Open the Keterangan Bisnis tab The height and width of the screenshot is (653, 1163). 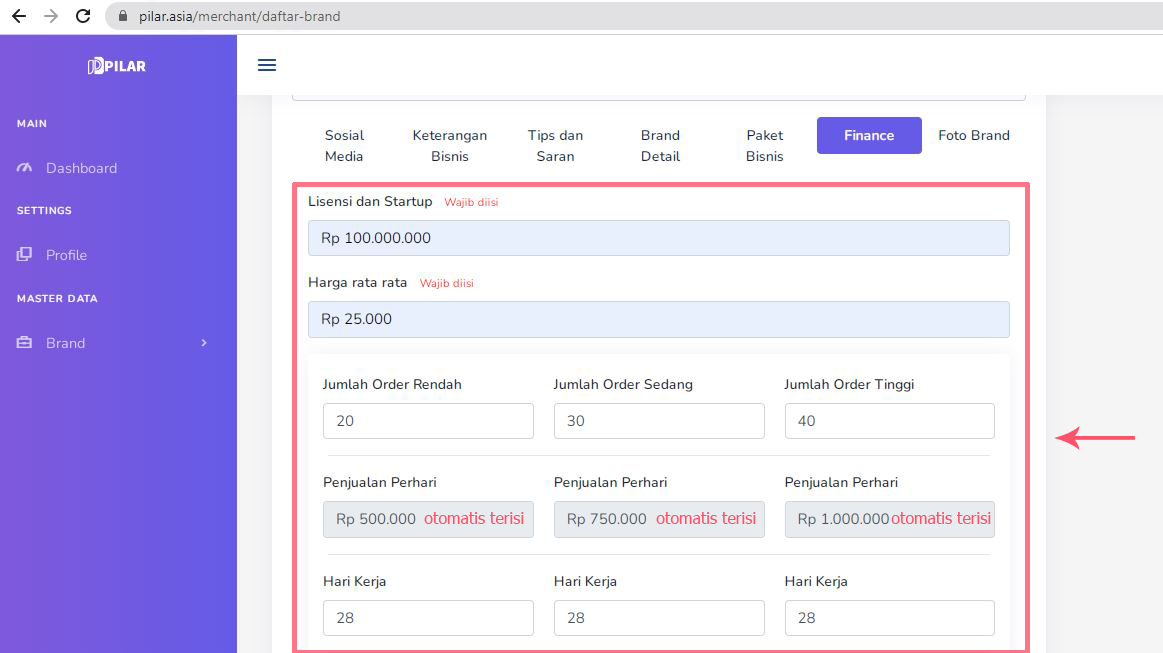click(x=449, y=146)
